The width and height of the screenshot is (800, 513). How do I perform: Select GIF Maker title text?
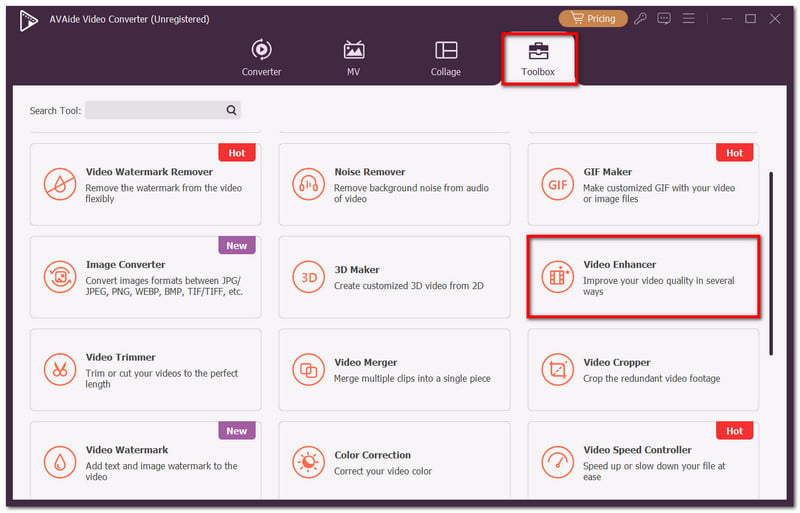tap(608, 172)
